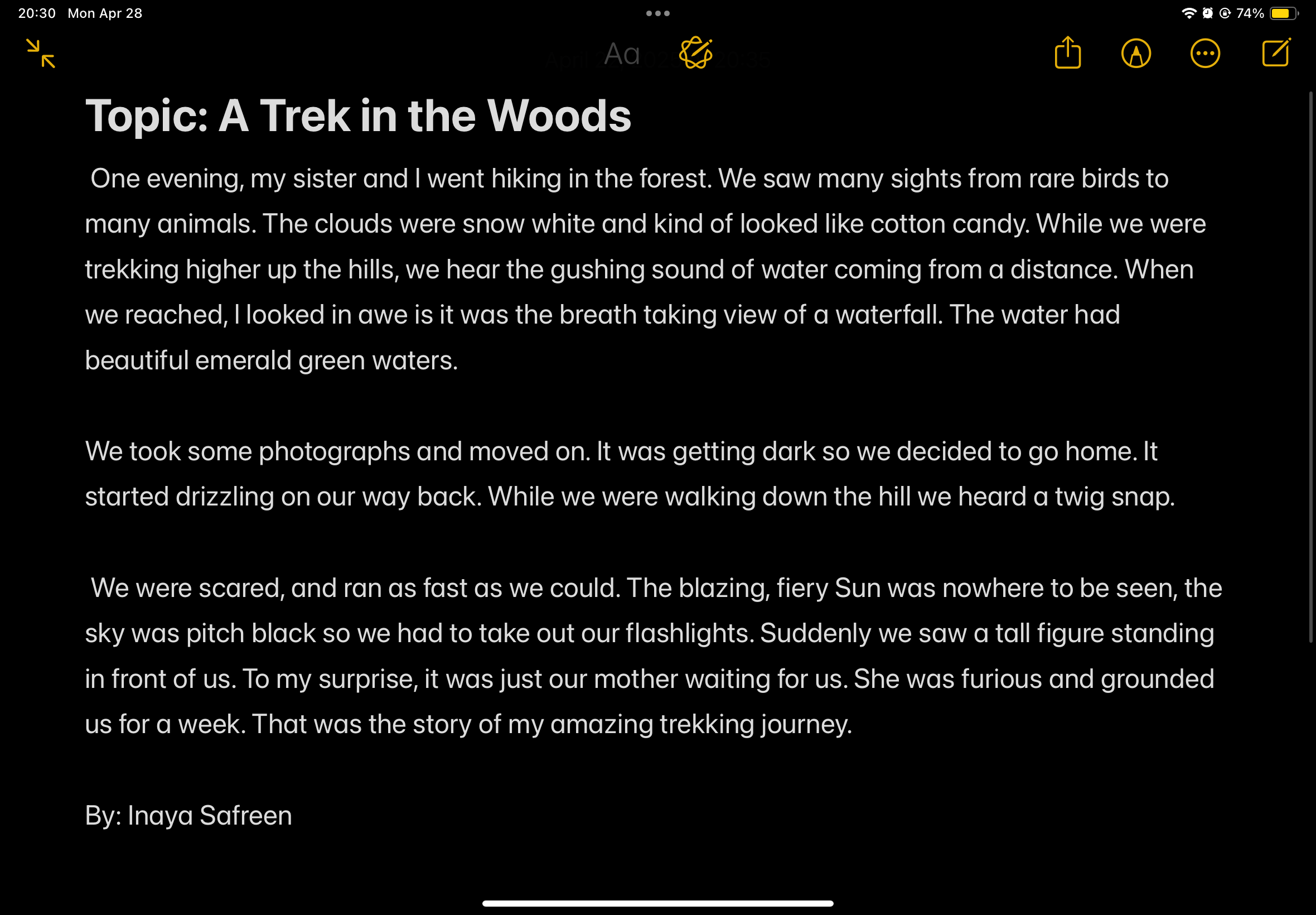Open the More options ellipsis menu

(1205, 54)
